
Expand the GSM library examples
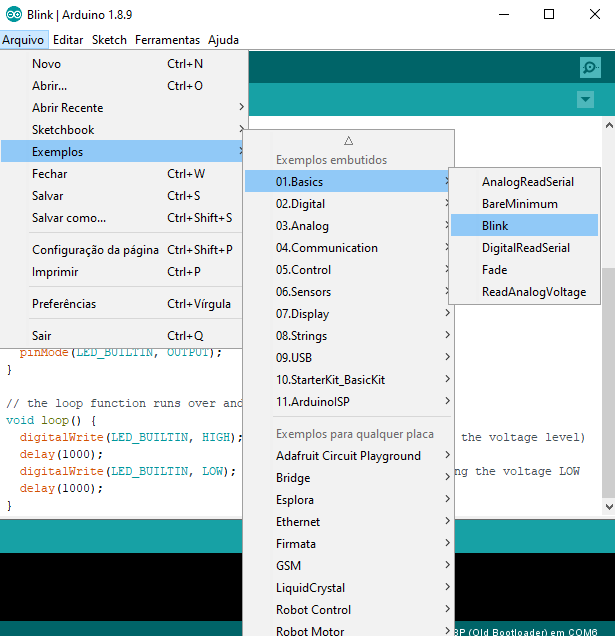(x=348, y=565)
